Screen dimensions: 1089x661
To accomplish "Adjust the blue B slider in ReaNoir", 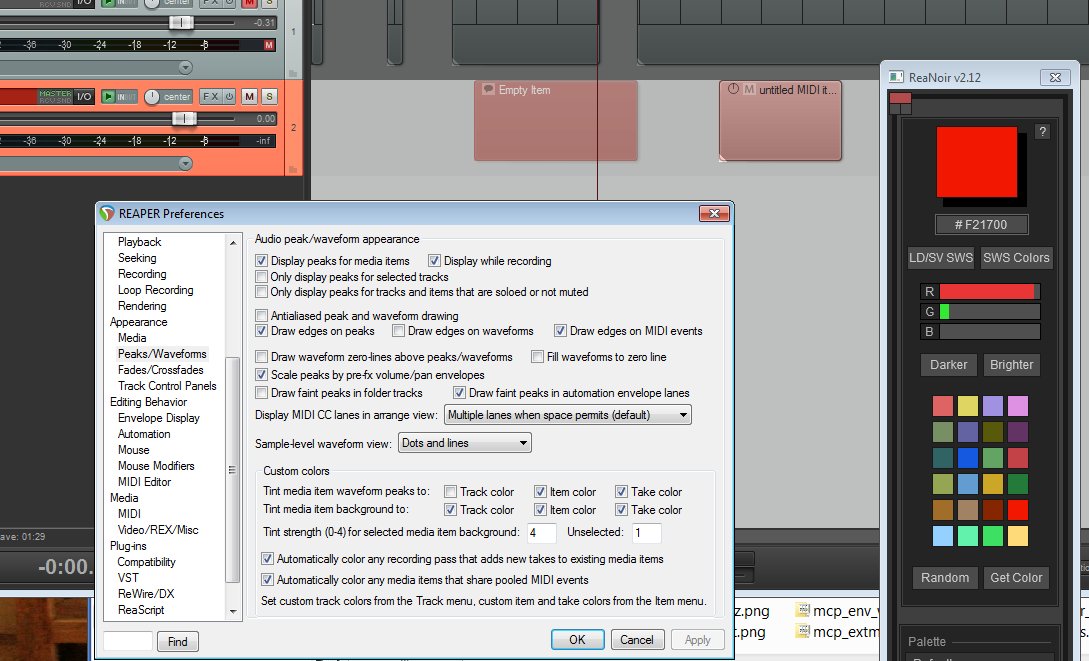I will (989, 332).
